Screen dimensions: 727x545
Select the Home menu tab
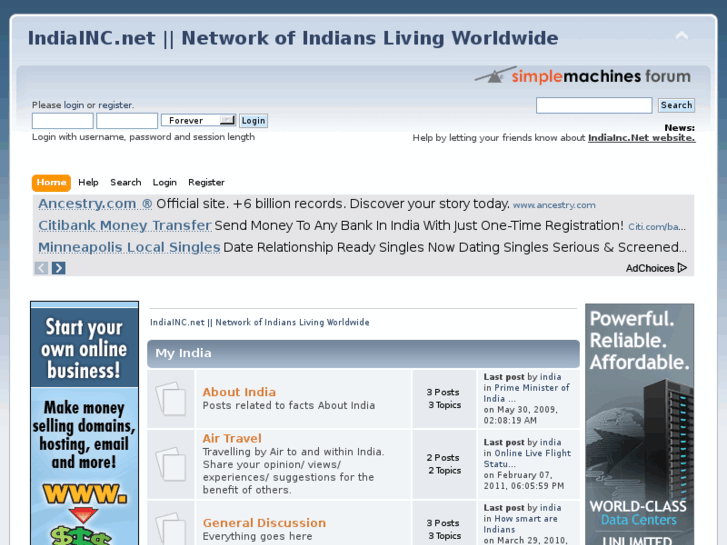coord(51,182)
